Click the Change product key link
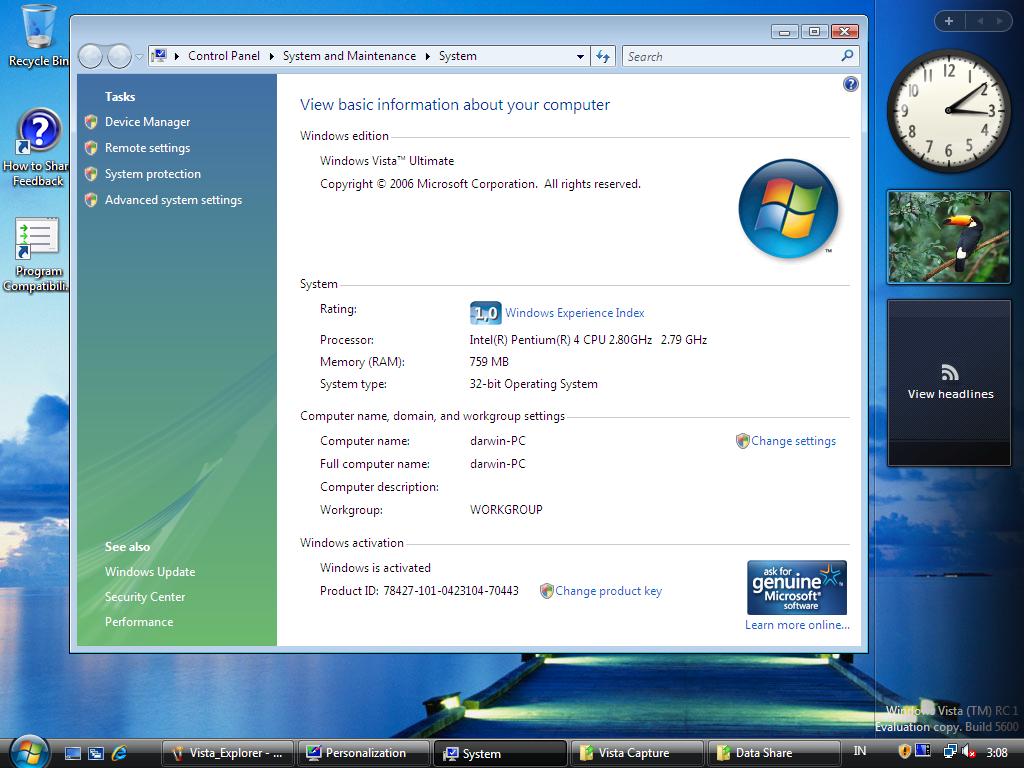The image size is (1024, 768). pos(608,591)
